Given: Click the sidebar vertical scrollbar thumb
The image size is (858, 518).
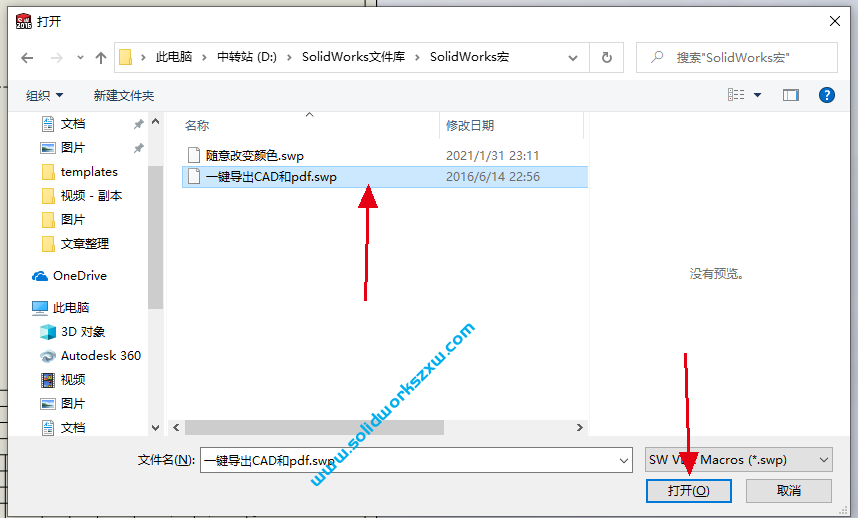Looking at the screenshot, I should coord(155,237).
